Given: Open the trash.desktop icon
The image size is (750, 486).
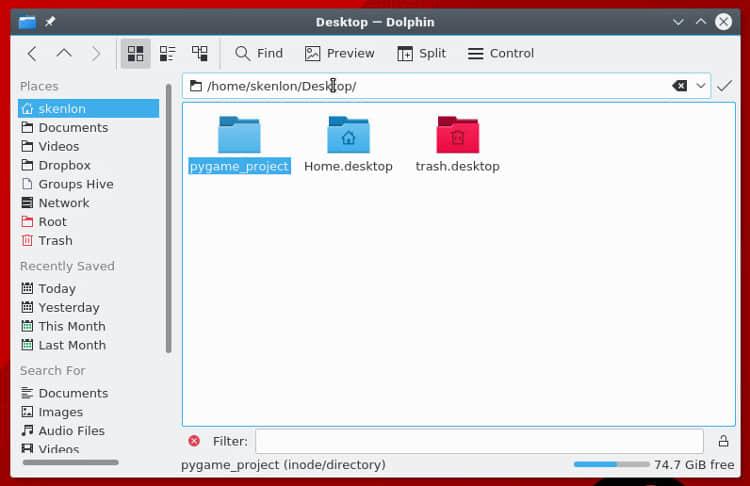Looking at the screenshot, I should 457,136.
